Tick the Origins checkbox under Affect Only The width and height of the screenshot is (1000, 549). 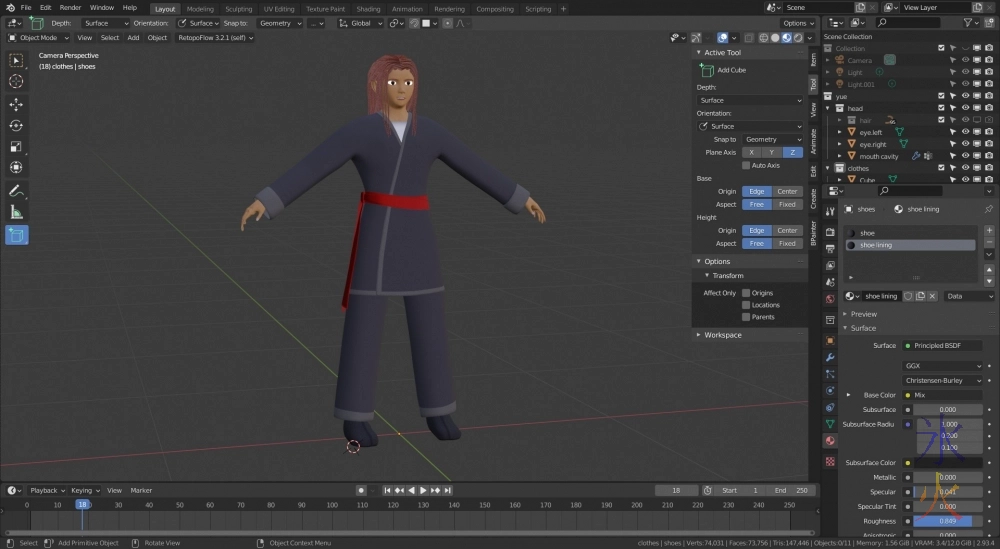point(746,293)
